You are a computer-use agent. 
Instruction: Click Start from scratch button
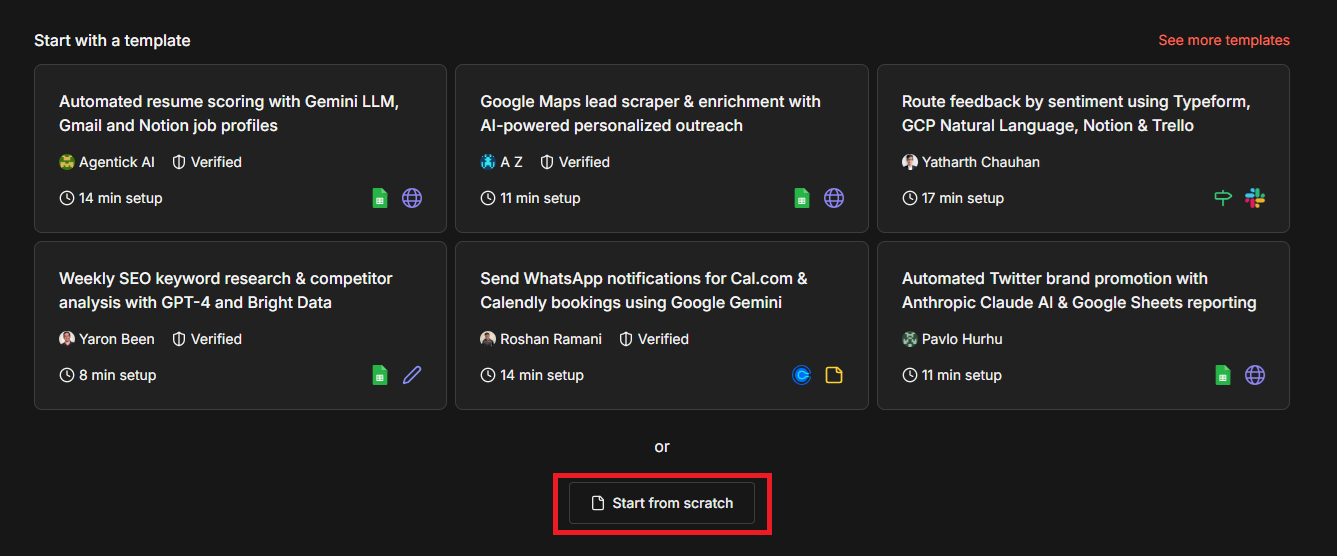tap(662, 503)
